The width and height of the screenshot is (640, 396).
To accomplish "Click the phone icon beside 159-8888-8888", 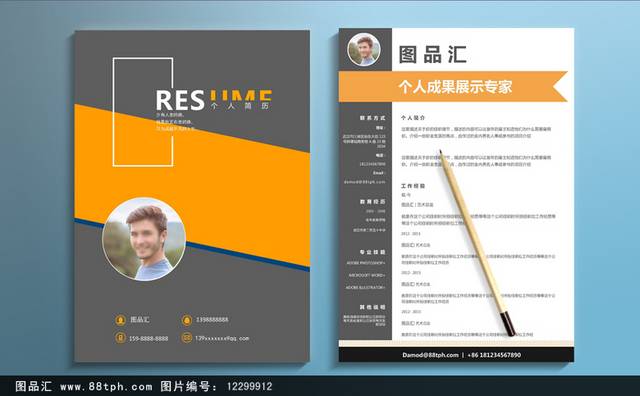I will tap(120, 338).
